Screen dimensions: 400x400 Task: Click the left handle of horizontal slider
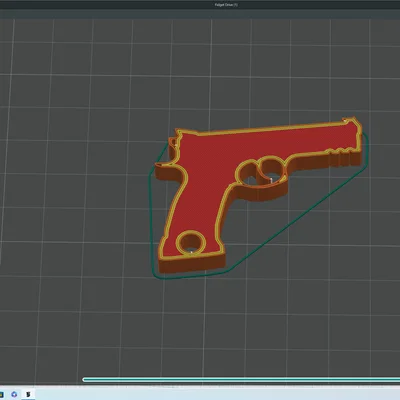[84, 380]
